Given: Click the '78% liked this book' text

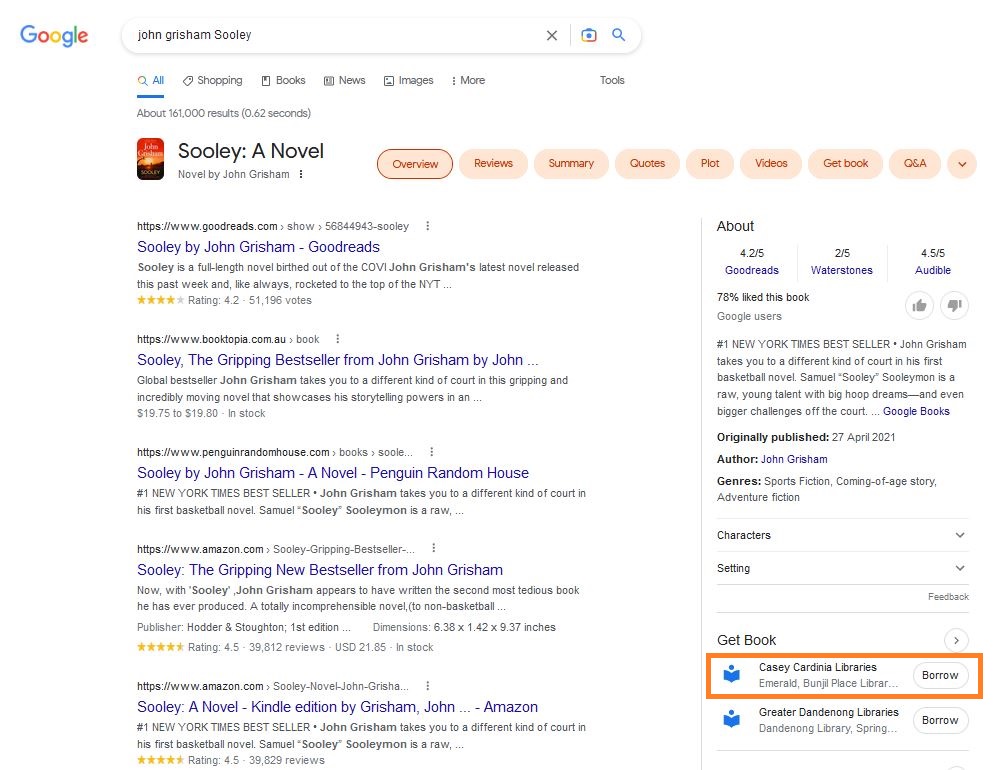Looking at the screenshot, I should pyautogui.click(x=762, y=297).
